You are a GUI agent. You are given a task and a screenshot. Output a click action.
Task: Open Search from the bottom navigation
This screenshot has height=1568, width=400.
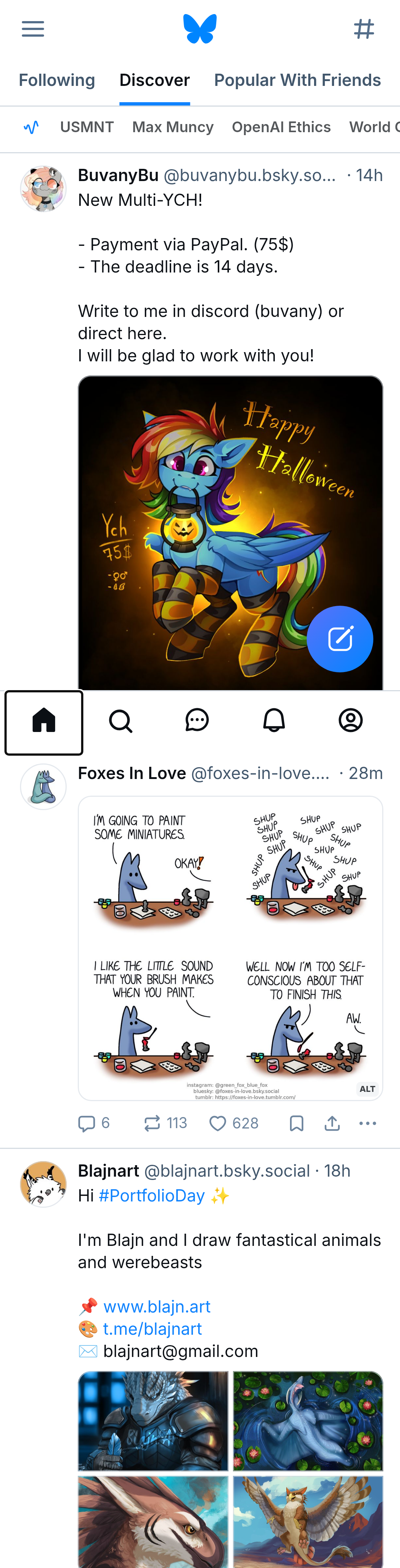(x=120, y=721)
